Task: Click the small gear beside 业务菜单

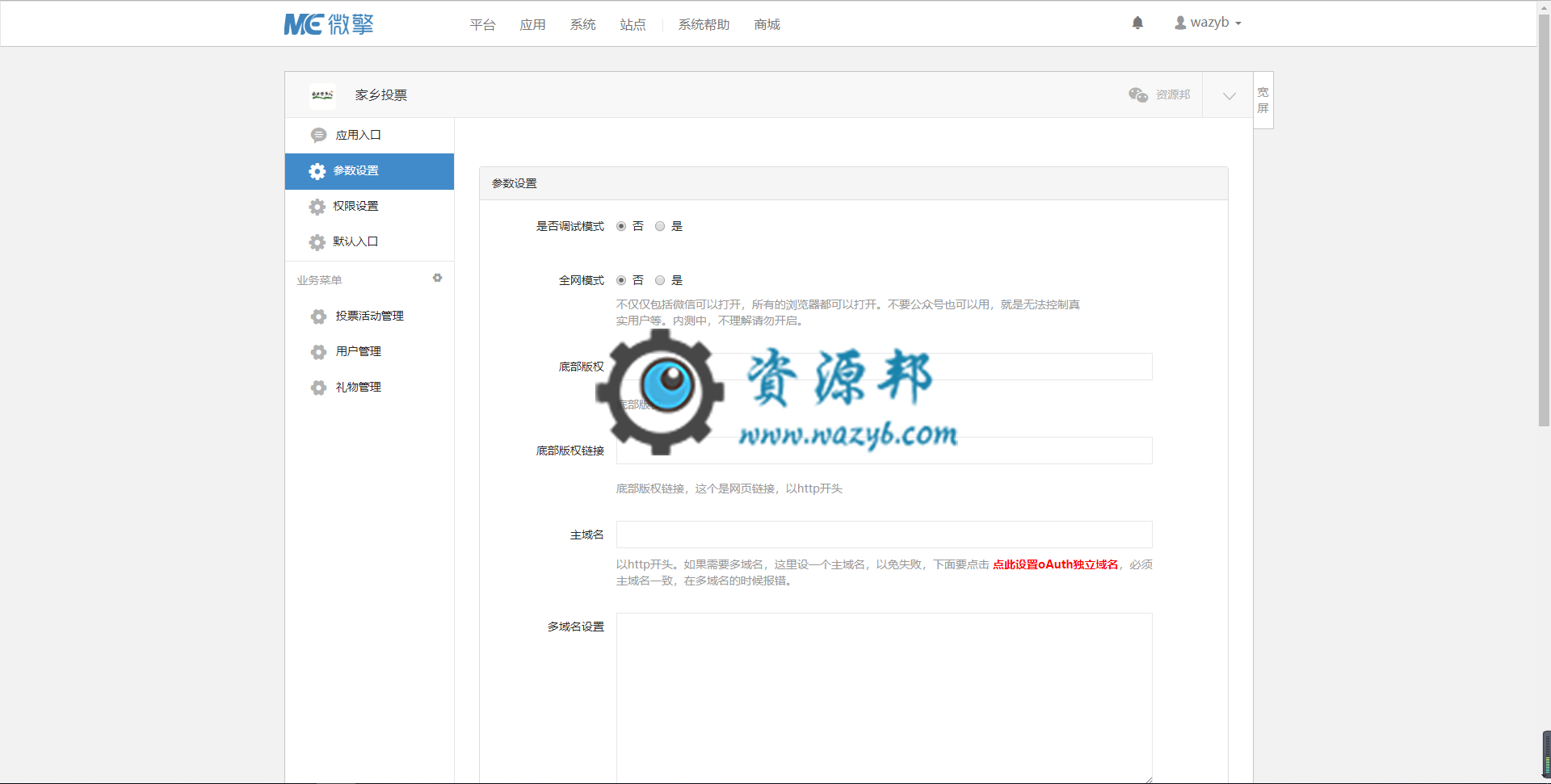Action: point(437,278)
